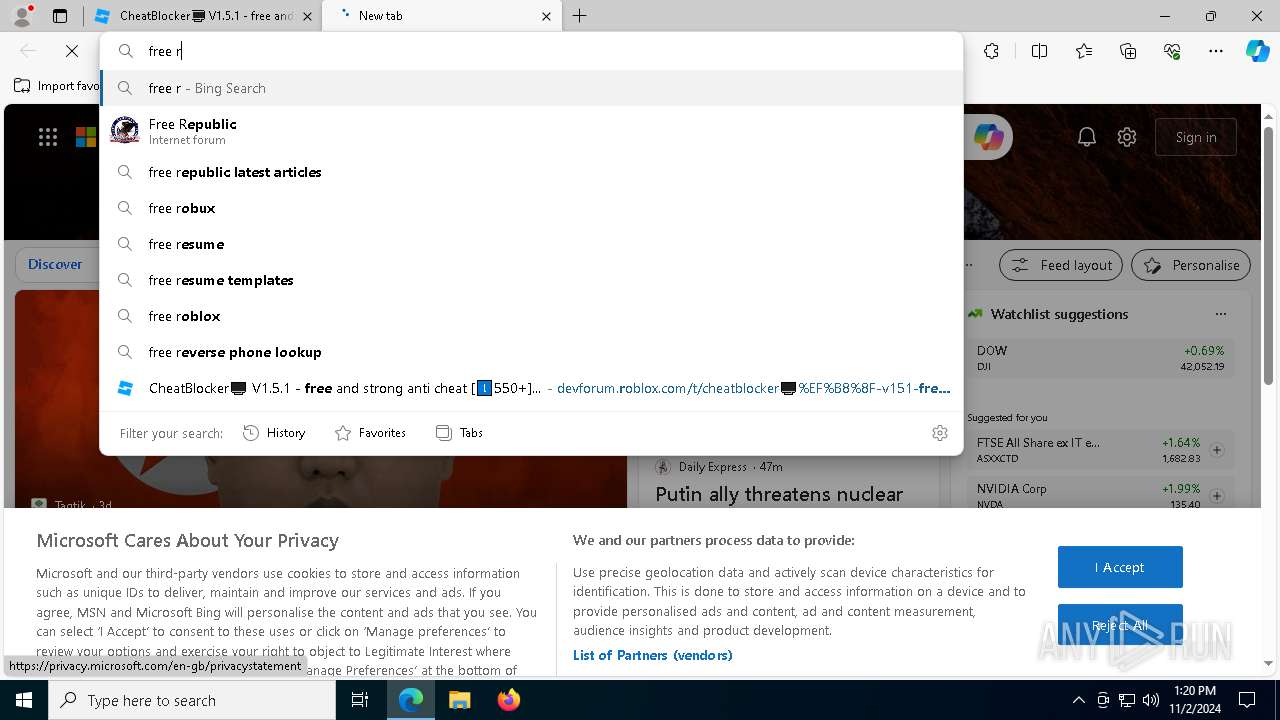The height and width of the screenshot is (720, 1280).
Task: Open the volume control in the system tray
Action: (1151, 700)
